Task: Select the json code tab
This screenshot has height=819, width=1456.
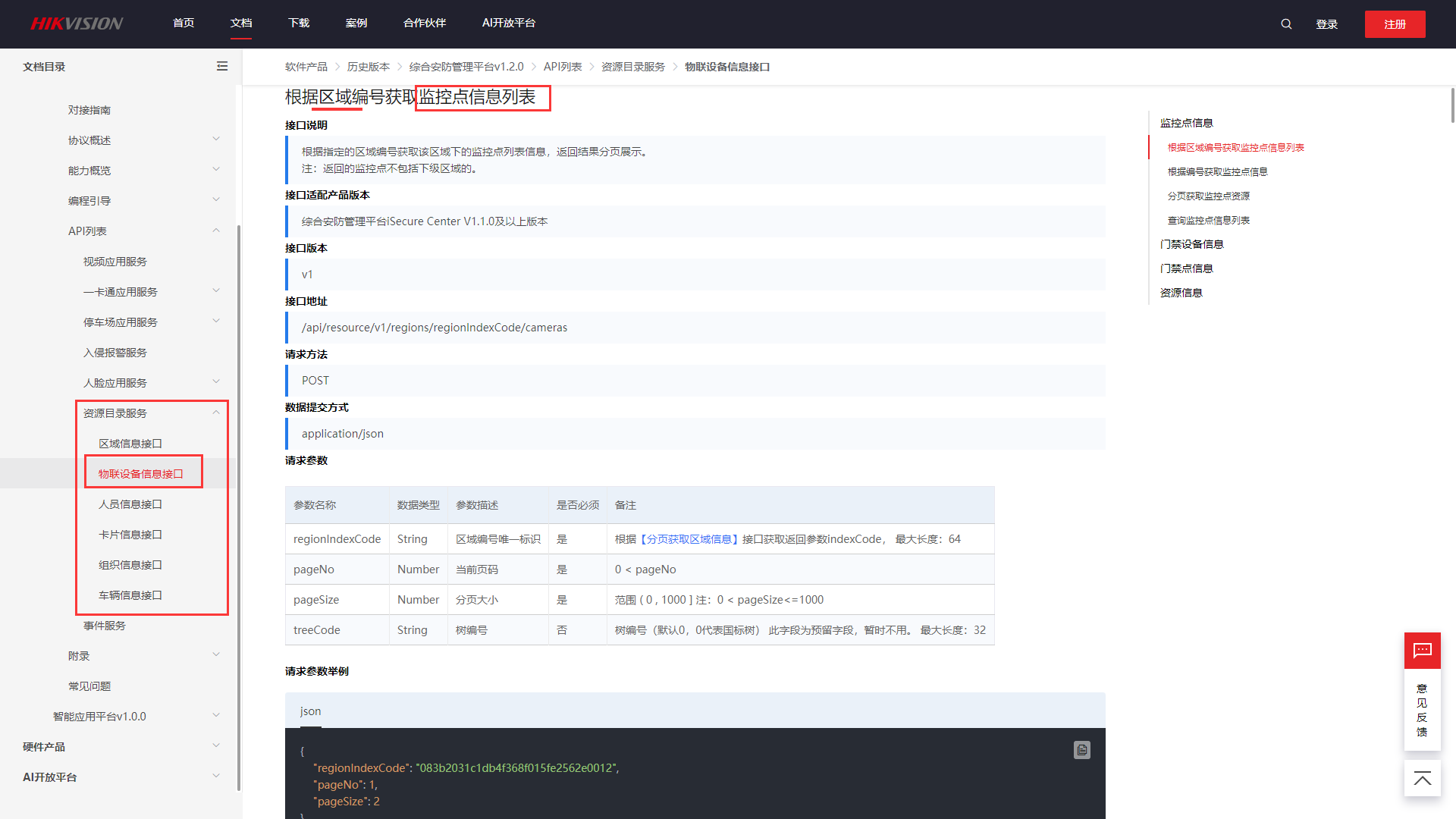Action: 310,711
